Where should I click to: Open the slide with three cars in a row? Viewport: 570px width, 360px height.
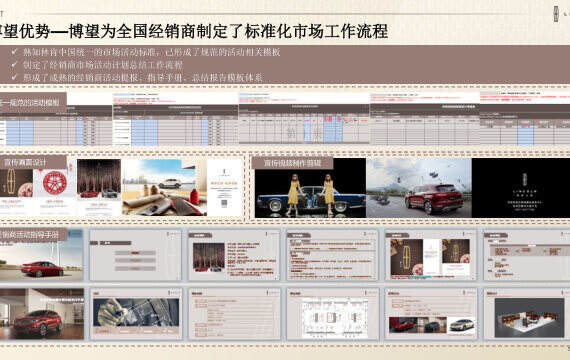(431, 314)
